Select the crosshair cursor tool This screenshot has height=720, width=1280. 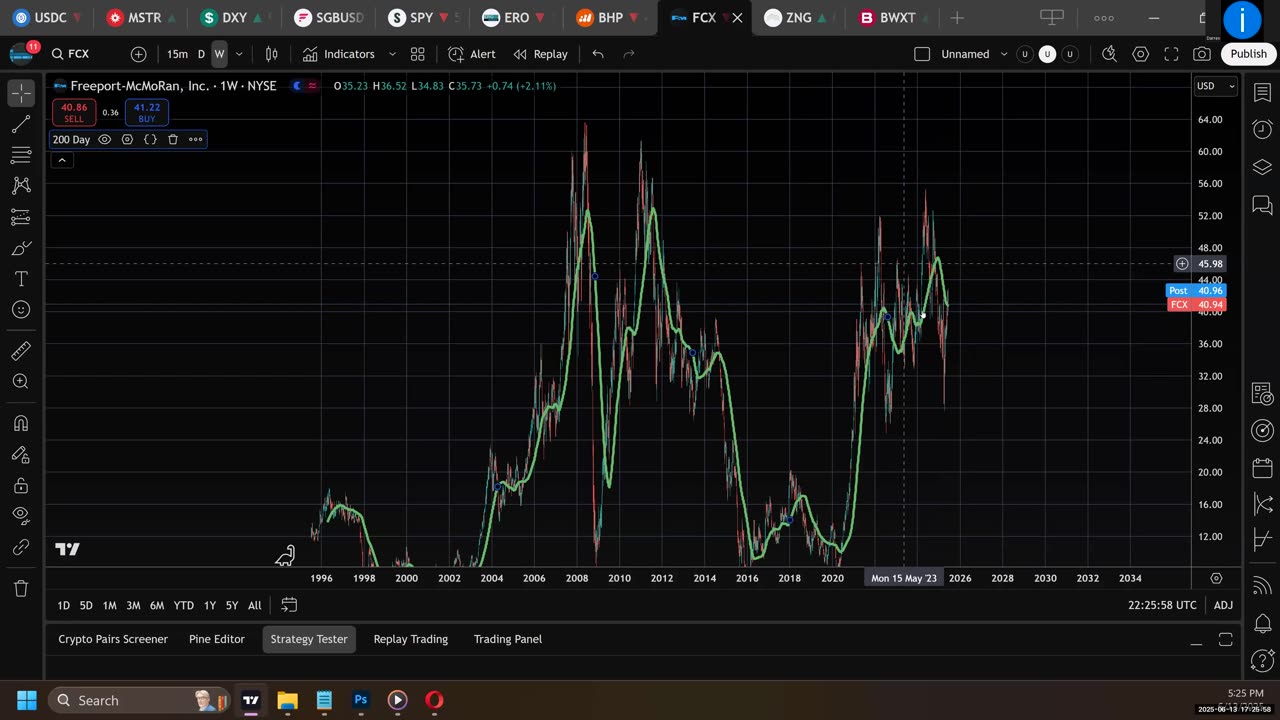pyautogui.click(x=21, y=93)
